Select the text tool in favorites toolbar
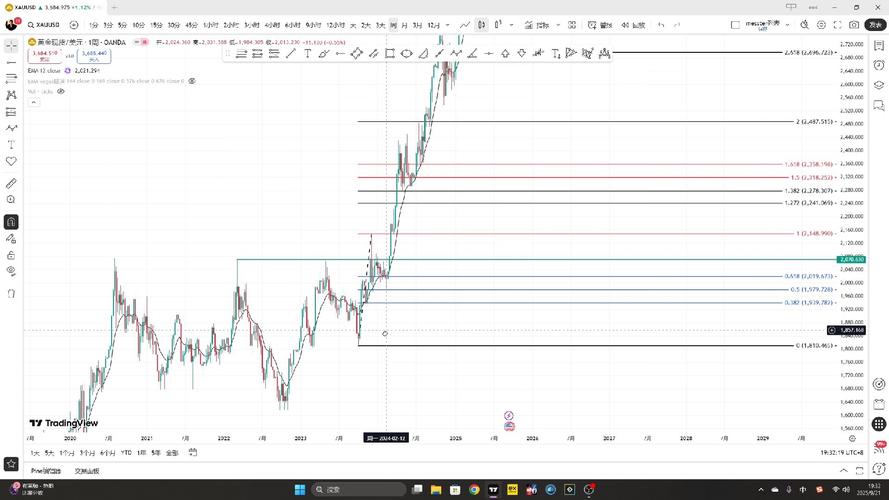The height and width of the screenshot is (500, 889). [x=307, y=53]
